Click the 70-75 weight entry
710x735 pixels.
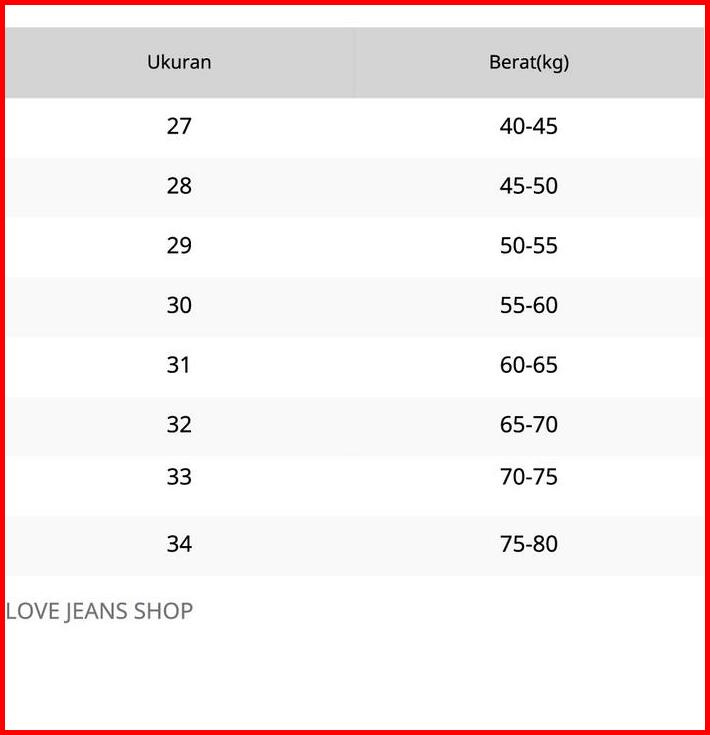[x=529, y=477]
